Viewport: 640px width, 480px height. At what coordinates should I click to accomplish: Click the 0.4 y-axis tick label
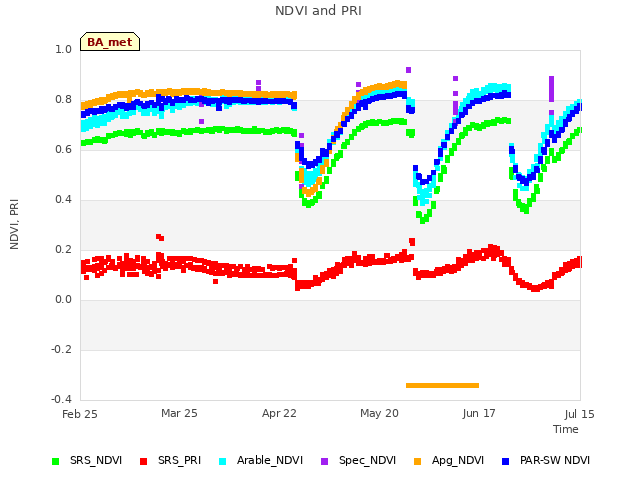[63, 200]
